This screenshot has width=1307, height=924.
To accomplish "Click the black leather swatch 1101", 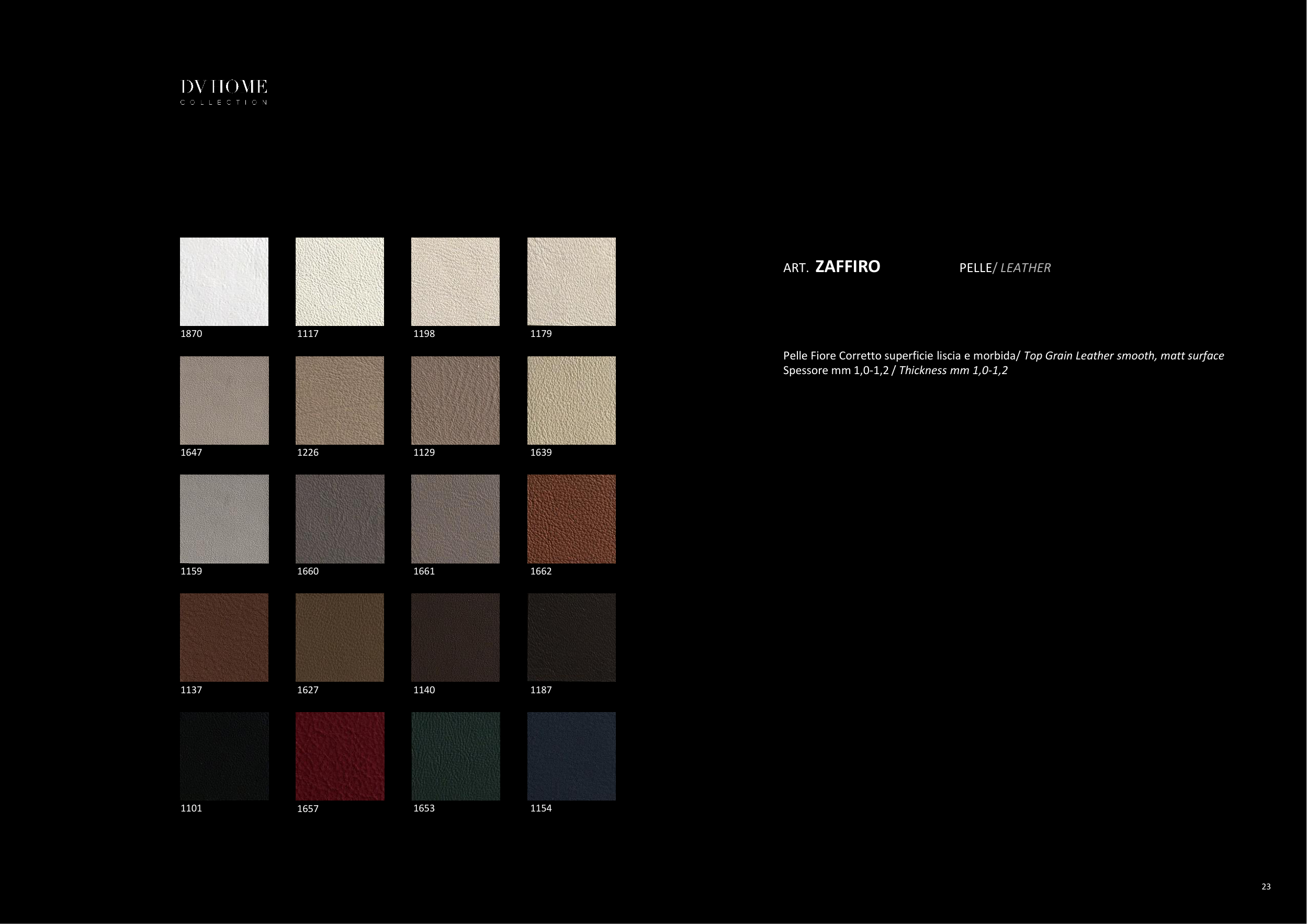I will [x=224, y=756].
